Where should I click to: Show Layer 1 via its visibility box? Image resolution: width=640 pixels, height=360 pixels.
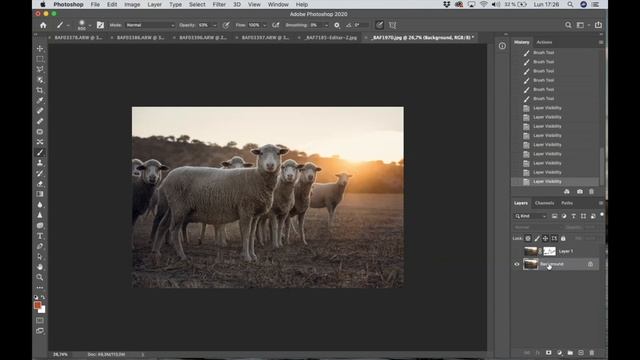[x=517, y=251]
